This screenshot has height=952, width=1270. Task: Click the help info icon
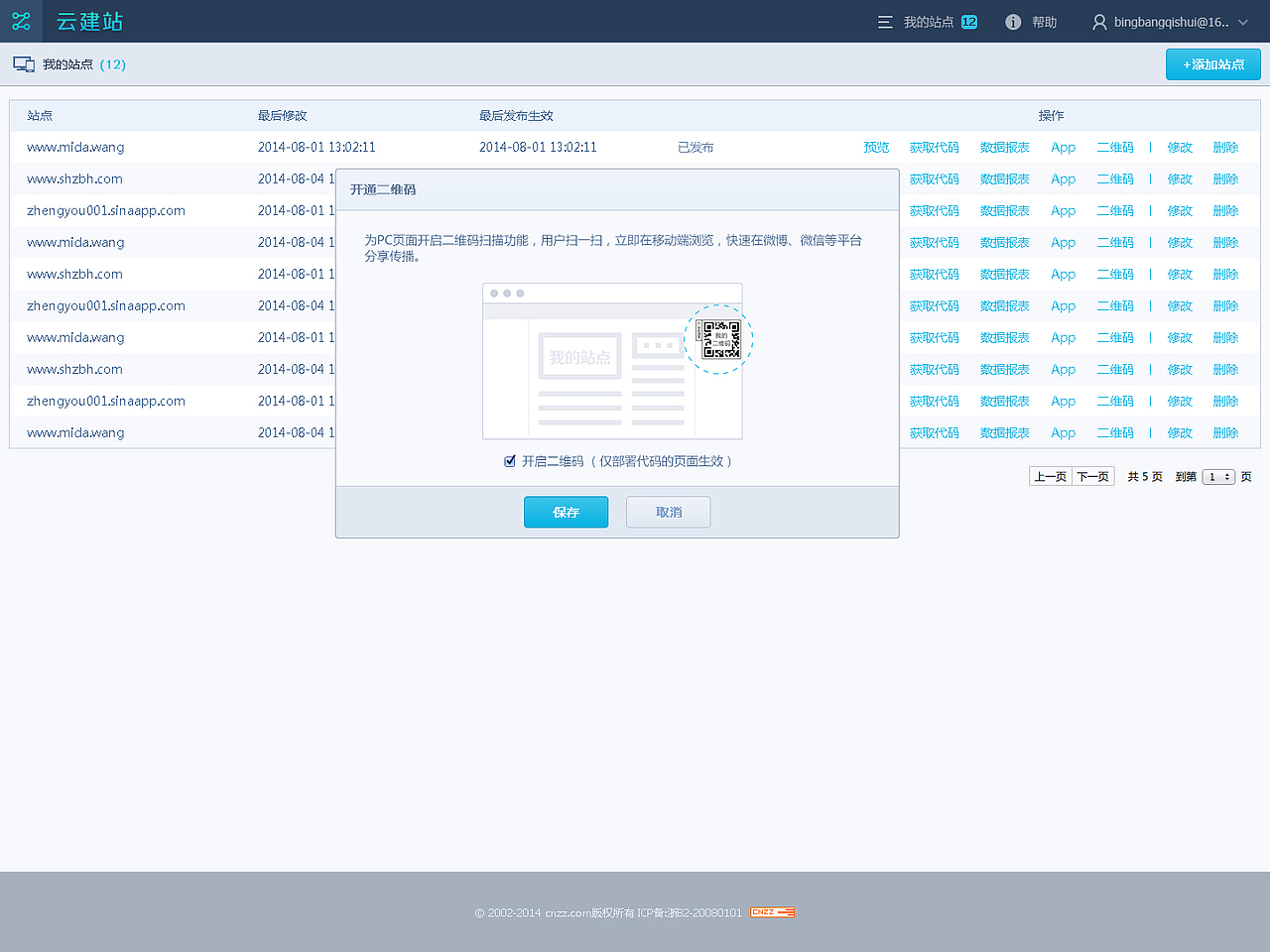pyautogui.click(x=1013, y=22)
